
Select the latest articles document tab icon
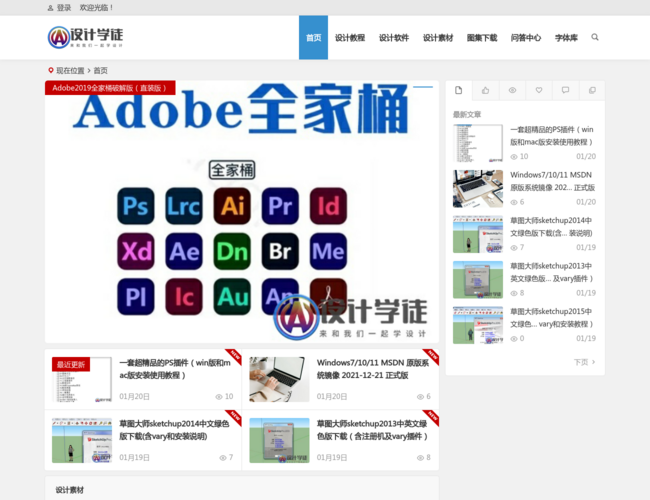458,90
